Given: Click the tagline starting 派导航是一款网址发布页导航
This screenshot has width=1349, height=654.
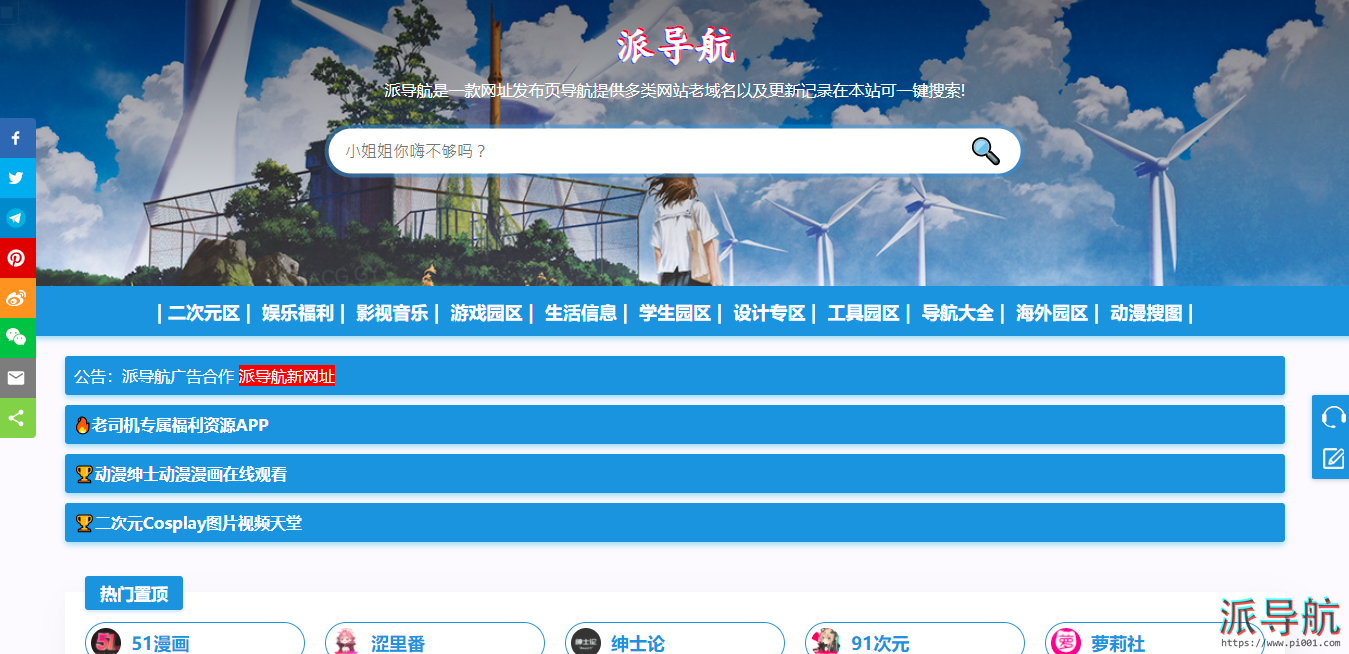Looking at the screenshot, I should [675, 90].
